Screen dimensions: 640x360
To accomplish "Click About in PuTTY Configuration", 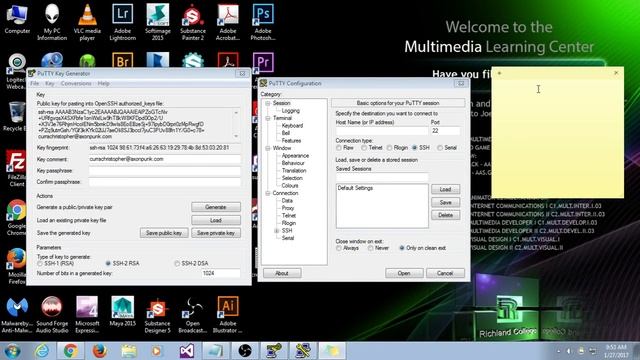I will [x=282, y=273].
